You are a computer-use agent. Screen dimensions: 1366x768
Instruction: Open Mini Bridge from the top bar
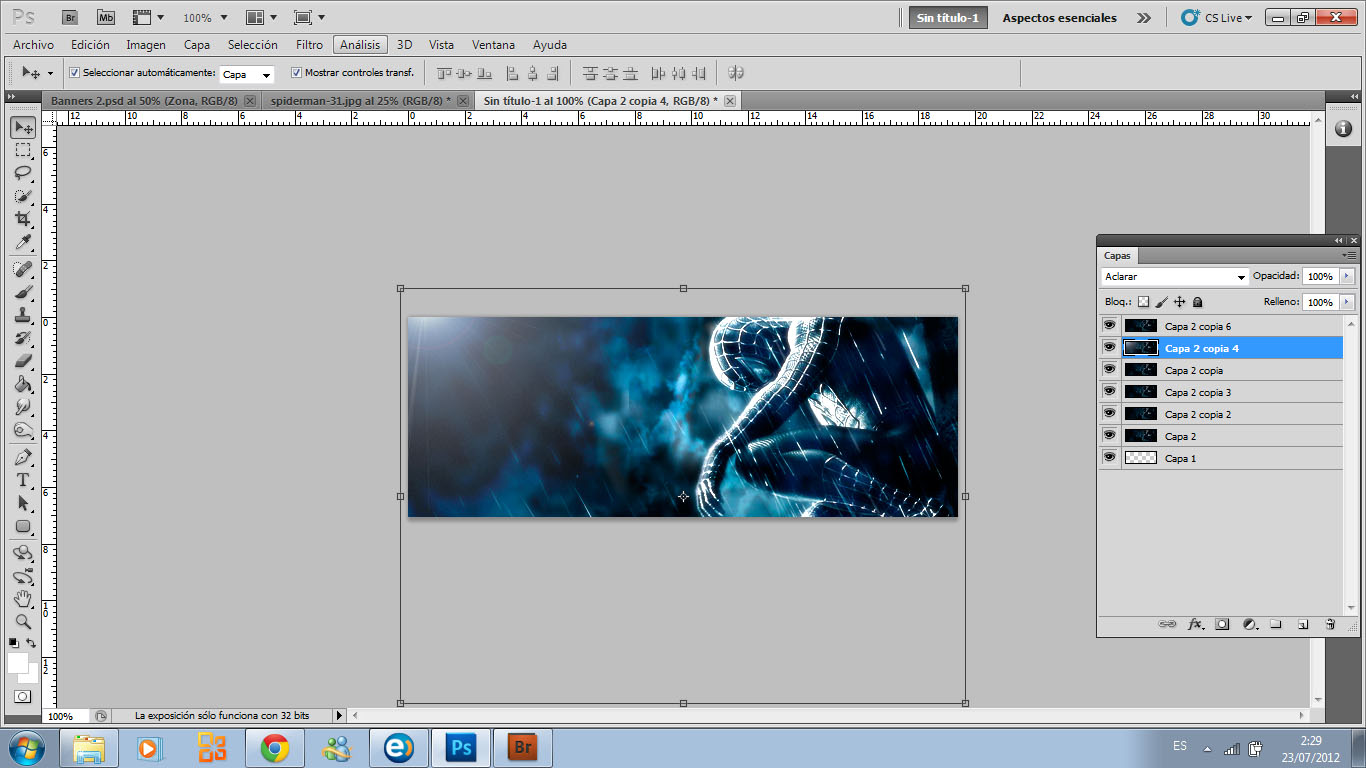click(105, 17)
